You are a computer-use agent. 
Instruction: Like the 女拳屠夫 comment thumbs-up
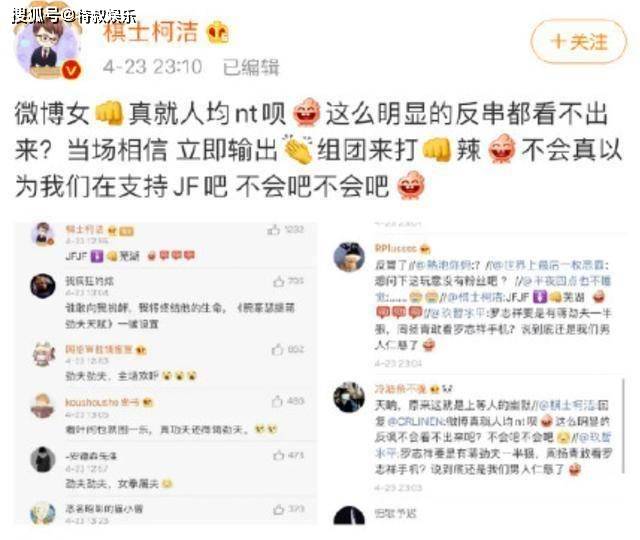pyautogui.click(x=279, y=455)
